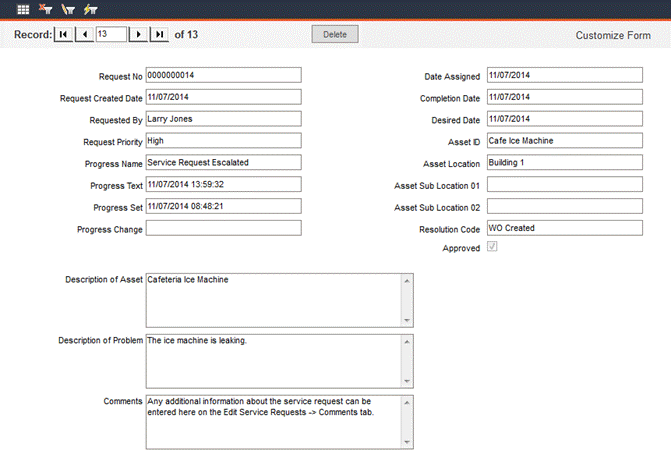Open the Customize Form link

613,35
